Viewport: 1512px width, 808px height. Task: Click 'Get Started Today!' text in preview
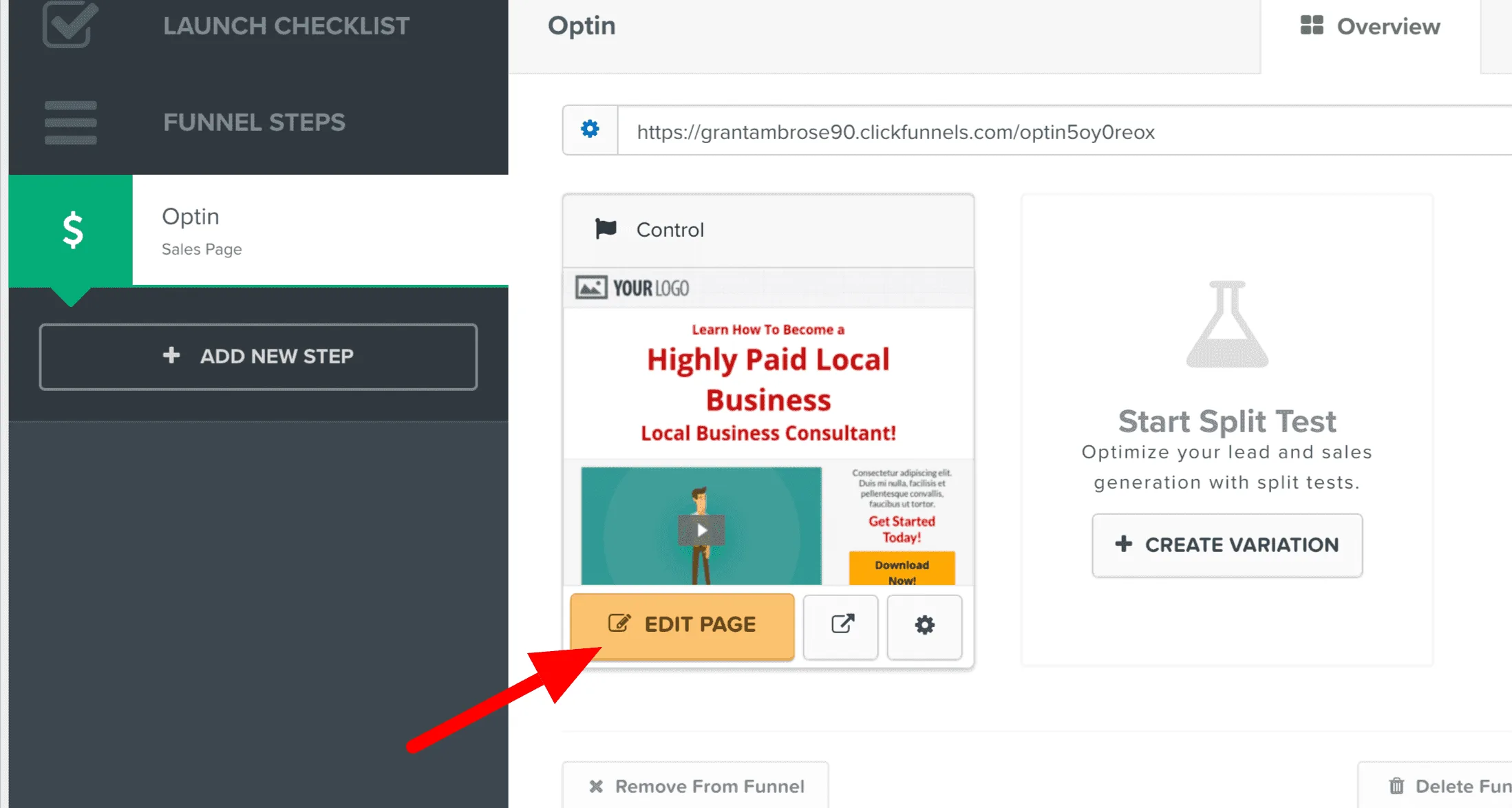902,529
